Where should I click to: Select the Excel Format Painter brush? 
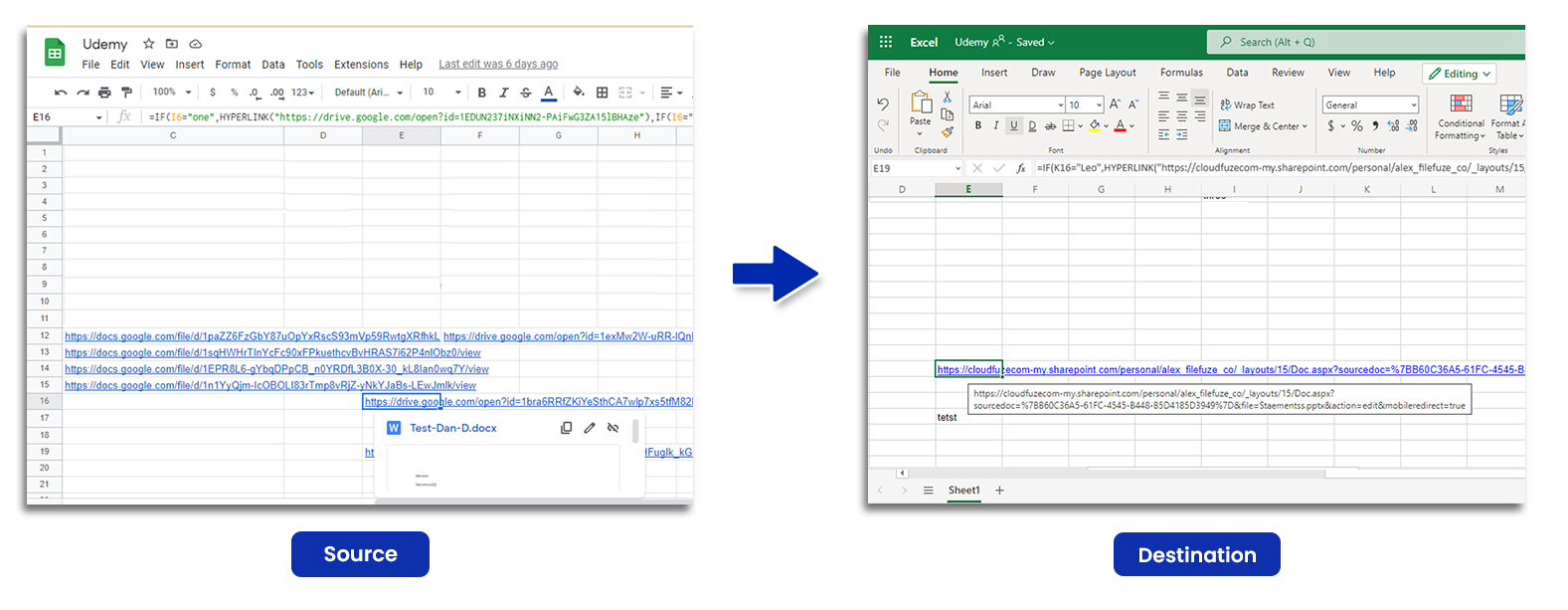click(948, 131)
